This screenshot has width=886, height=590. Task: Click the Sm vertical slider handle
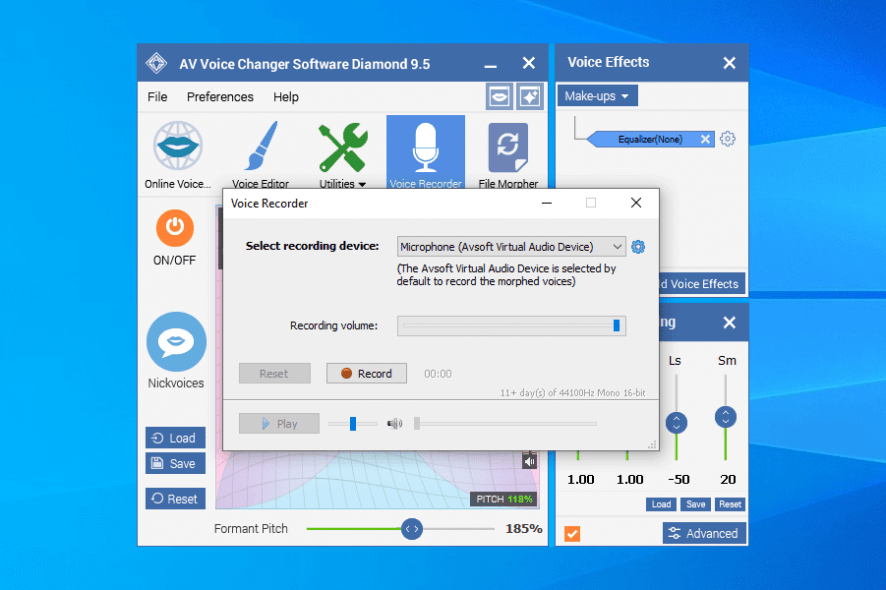point(726,417)
